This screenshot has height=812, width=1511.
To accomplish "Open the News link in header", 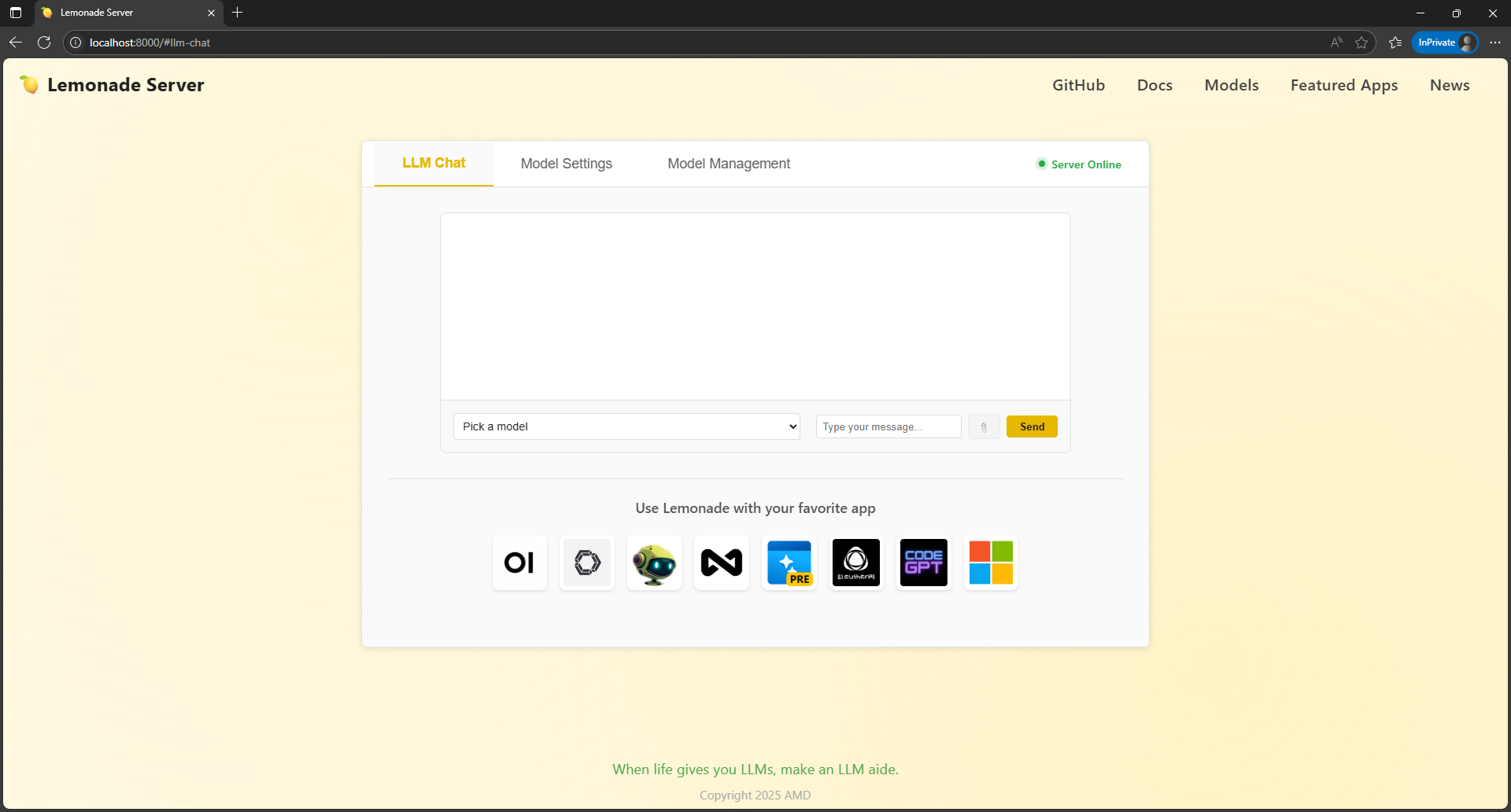I will coord(1450,85).
